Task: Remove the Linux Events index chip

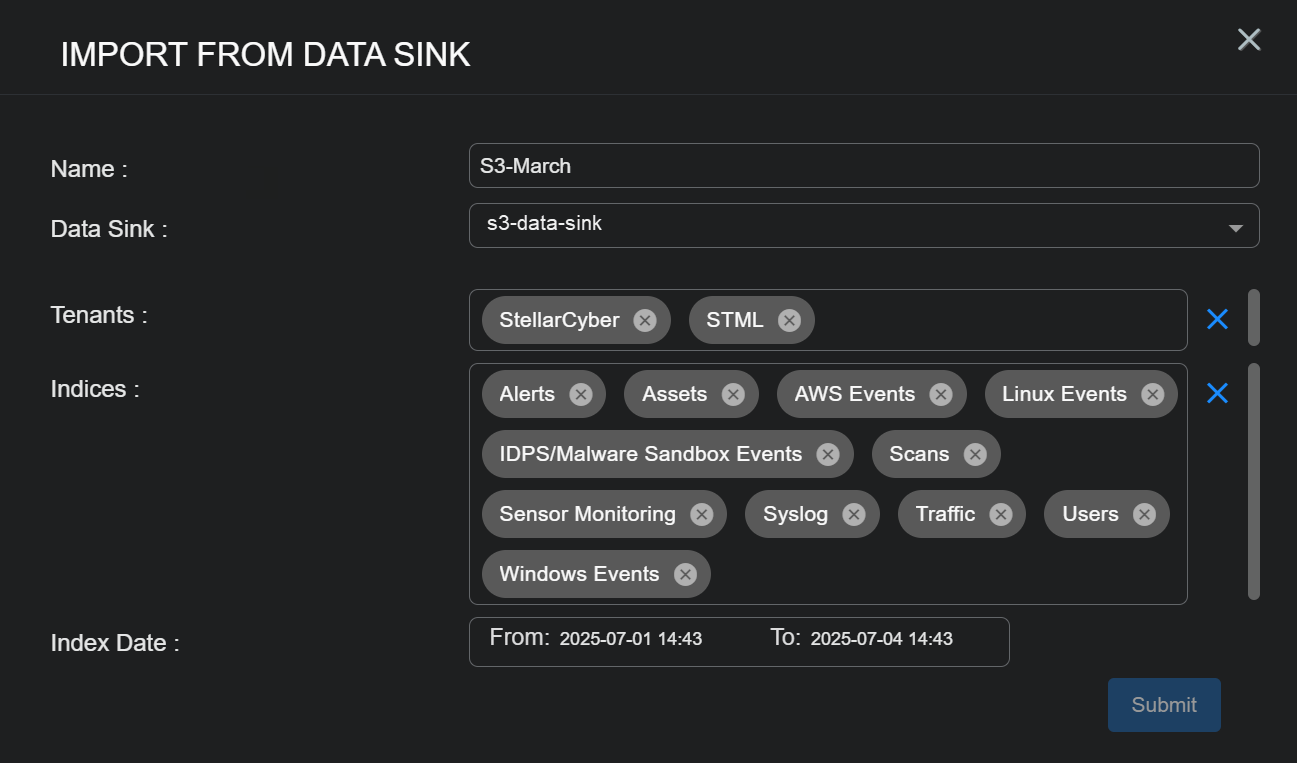Action: (1153, 394)
